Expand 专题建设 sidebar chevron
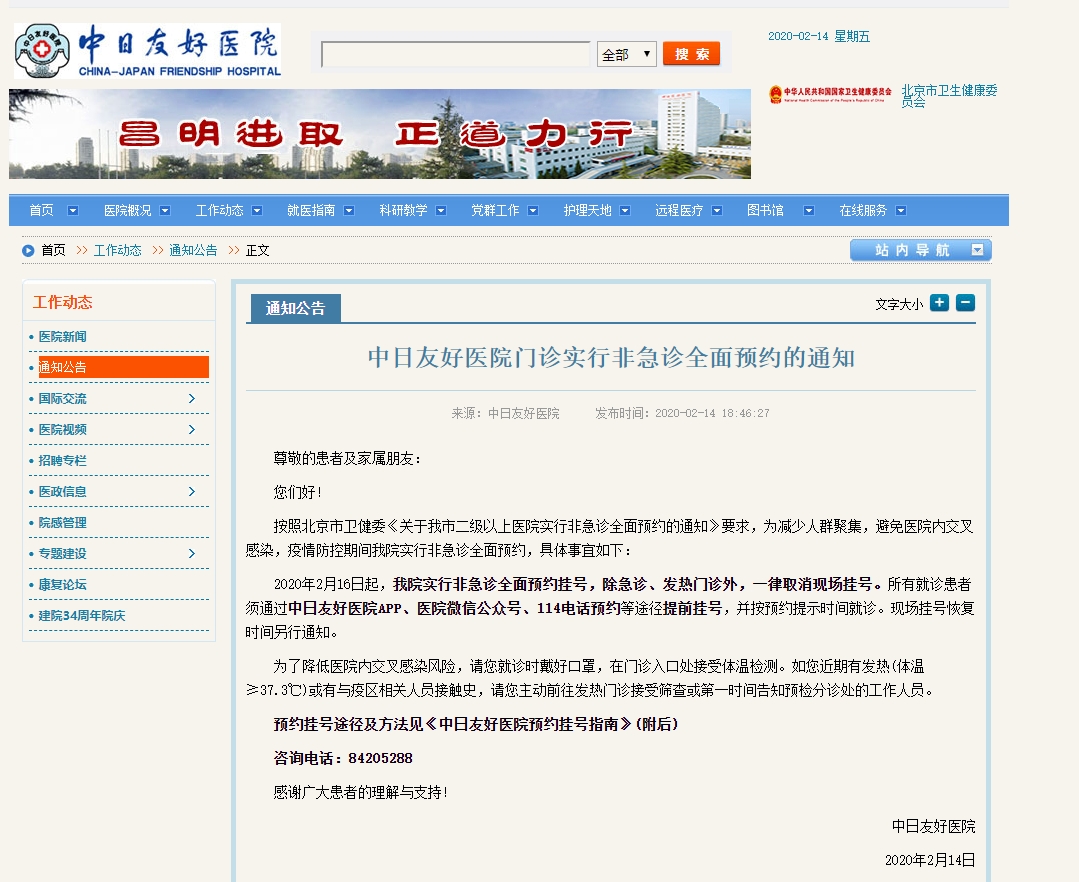This screenshot has width=1079, height=882. (192, 553)
